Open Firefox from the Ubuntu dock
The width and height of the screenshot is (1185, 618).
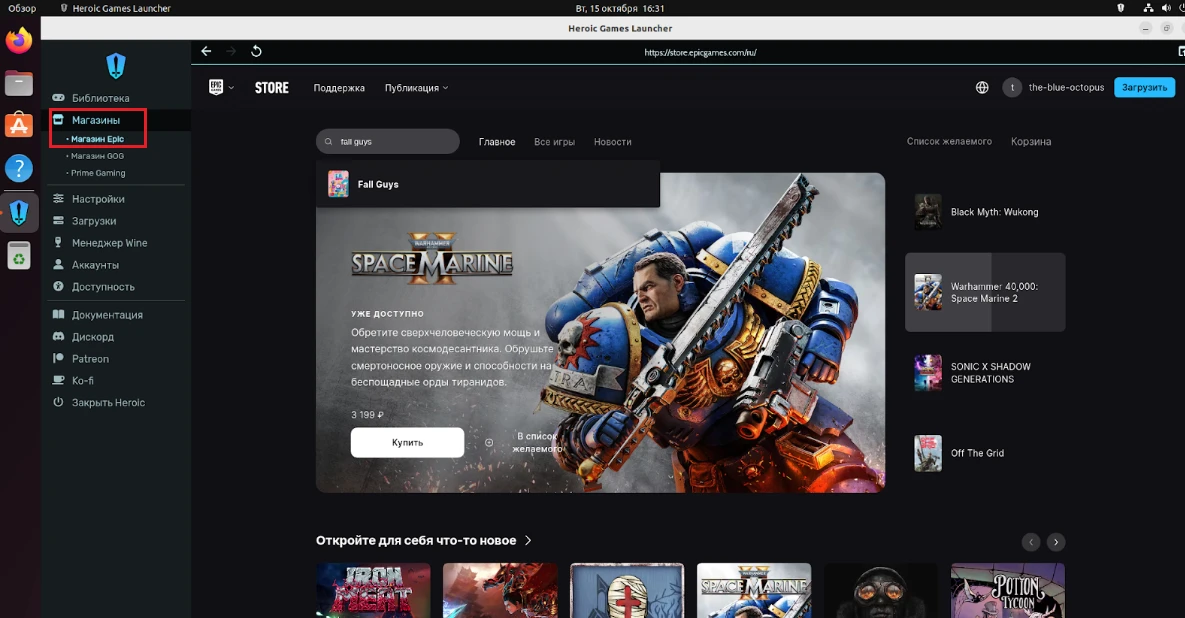point(19,41)
